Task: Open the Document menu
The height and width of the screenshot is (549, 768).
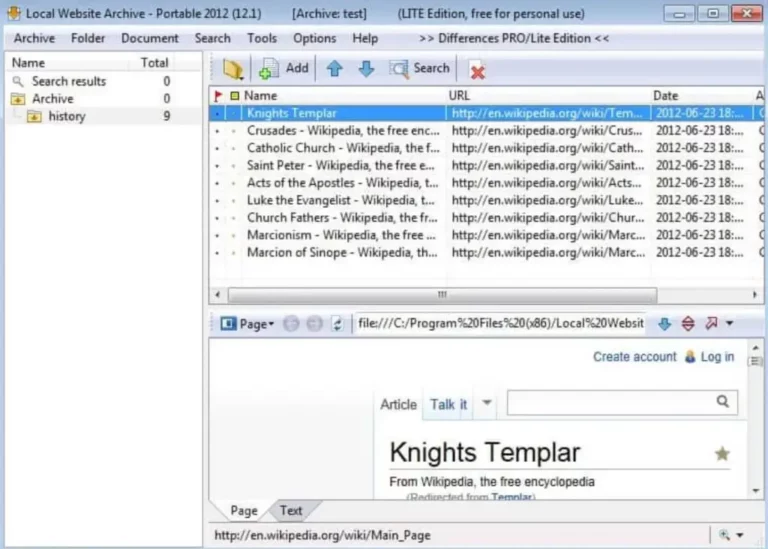Action: click(150, 38)
